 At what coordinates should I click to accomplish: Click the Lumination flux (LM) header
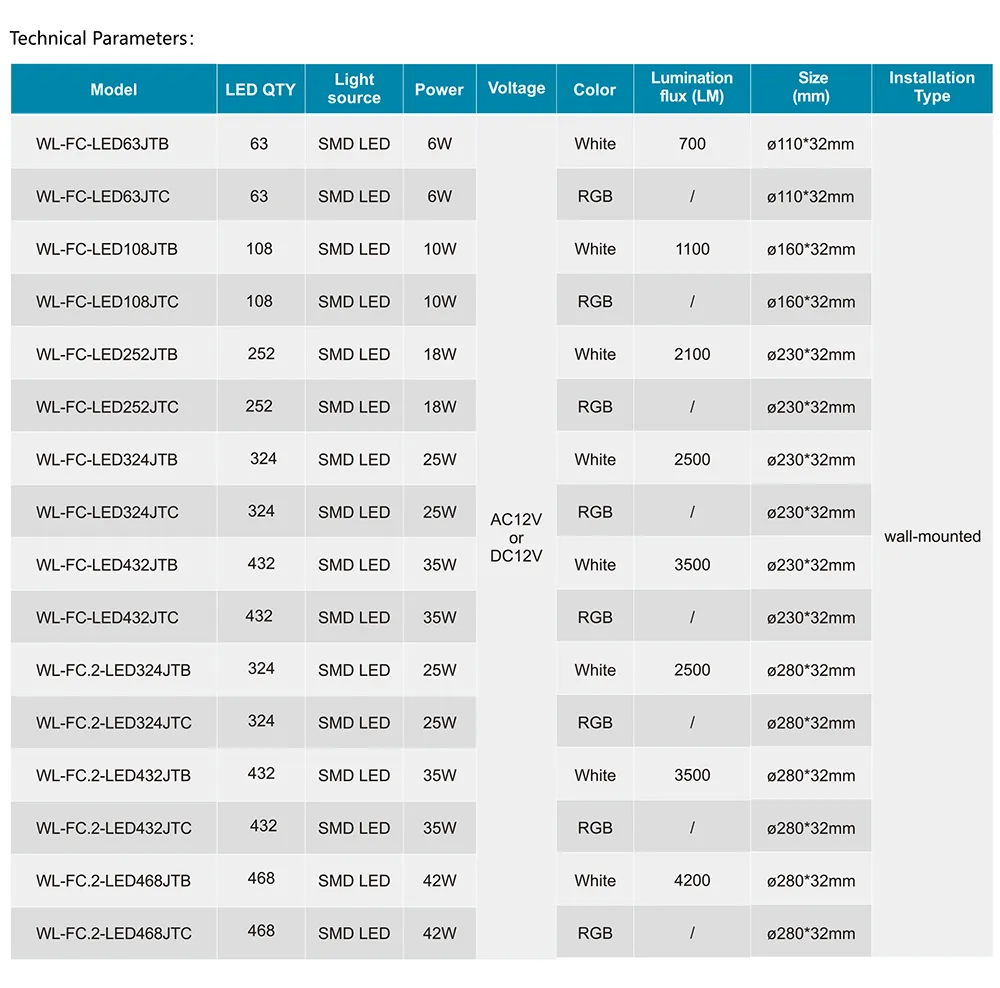coord(692,89)
